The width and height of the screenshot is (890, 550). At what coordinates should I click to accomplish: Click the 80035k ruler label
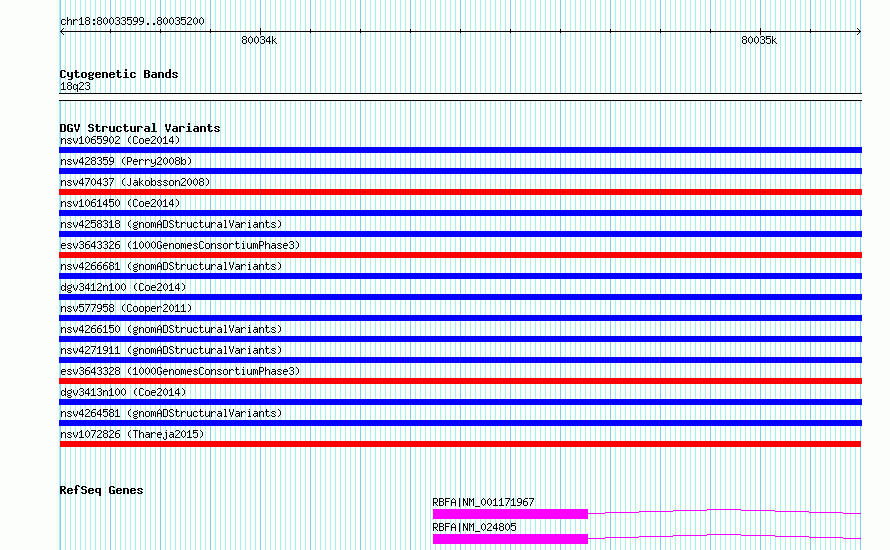click(759, 40)
